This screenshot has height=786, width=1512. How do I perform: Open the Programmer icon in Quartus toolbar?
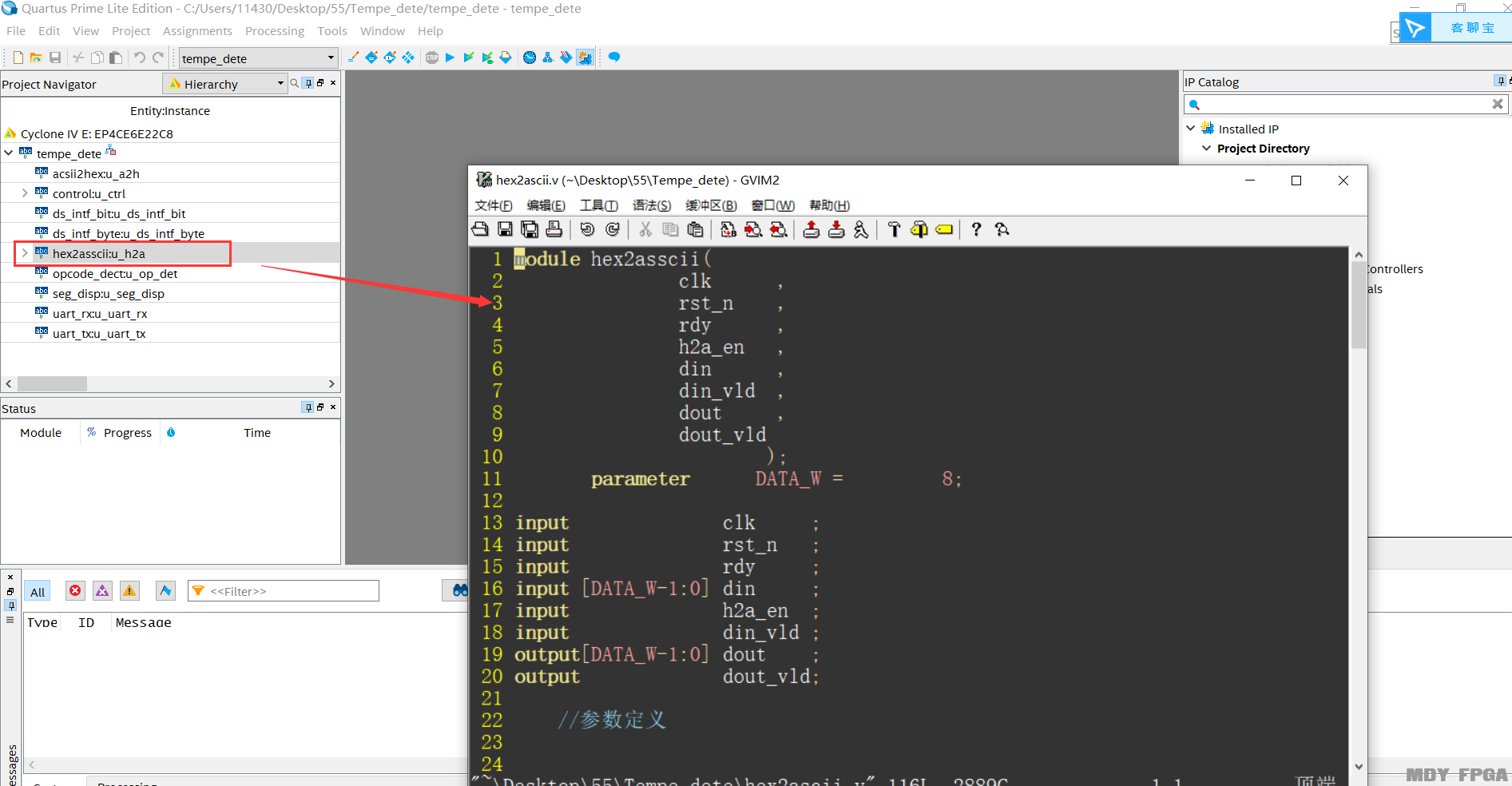[x=566, y=58]
